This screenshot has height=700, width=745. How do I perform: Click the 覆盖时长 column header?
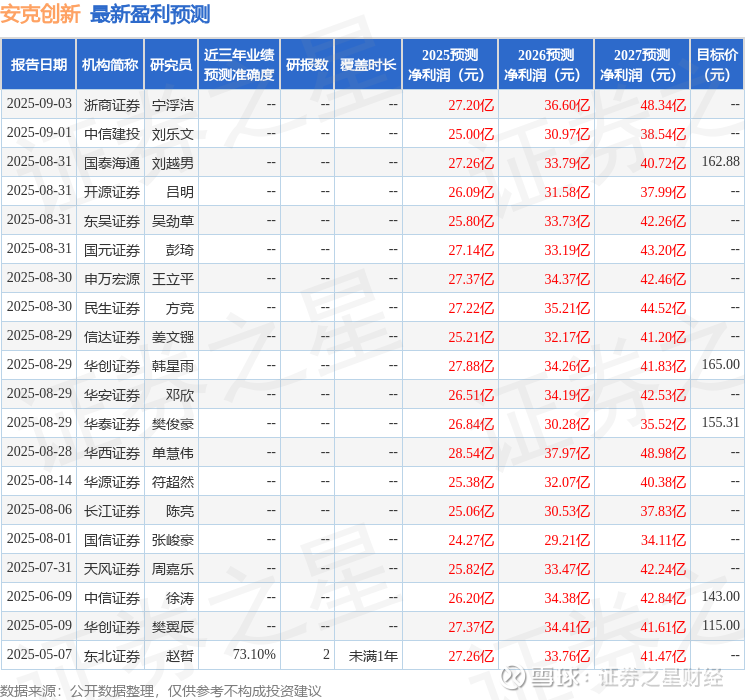[x=368, y=65]
